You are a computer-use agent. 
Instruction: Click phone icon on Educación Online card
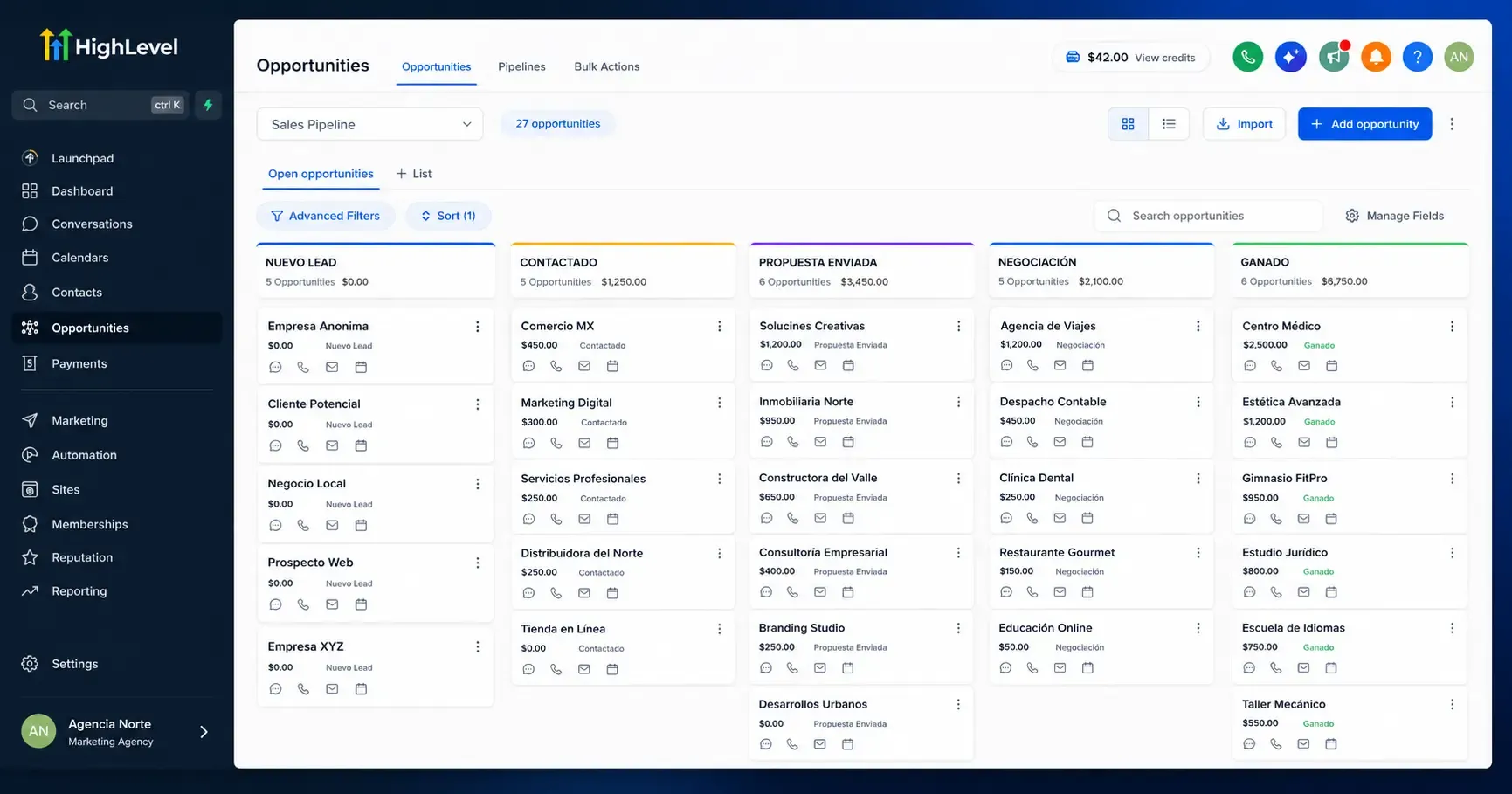click(x=1032, y=668)
